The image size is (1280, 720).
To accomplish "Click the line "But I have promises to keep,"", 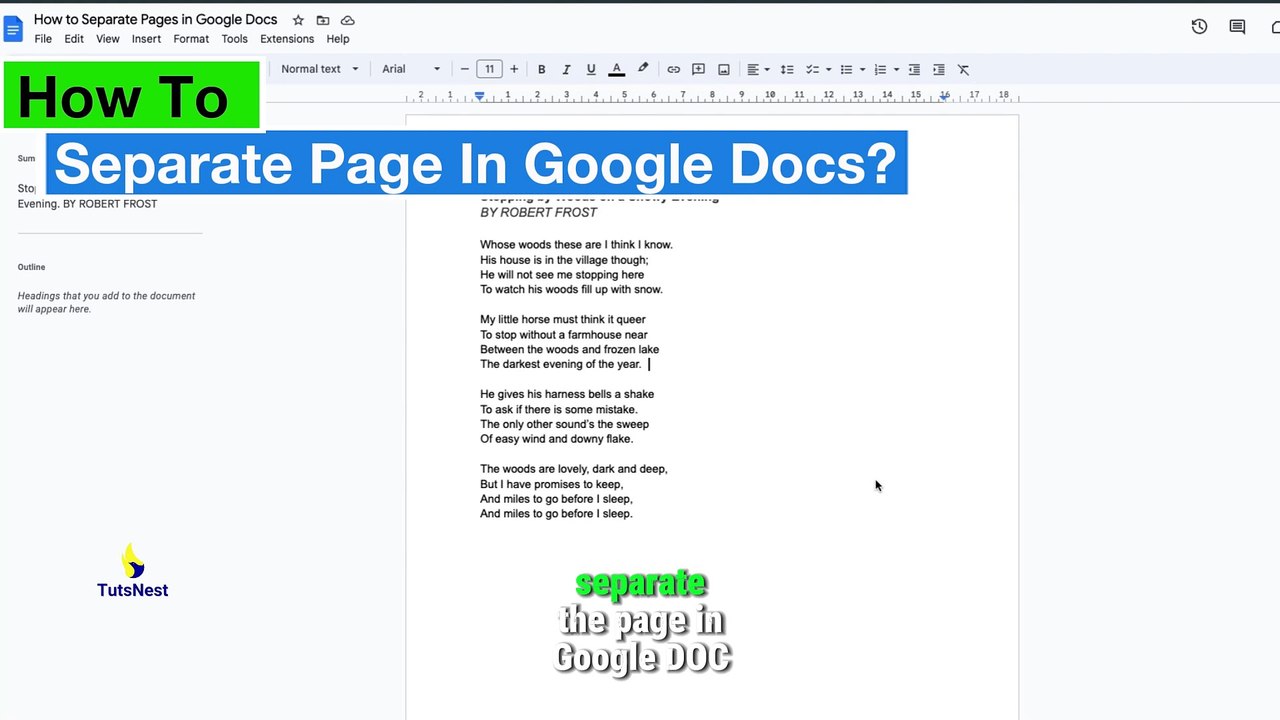I will 551,484.
